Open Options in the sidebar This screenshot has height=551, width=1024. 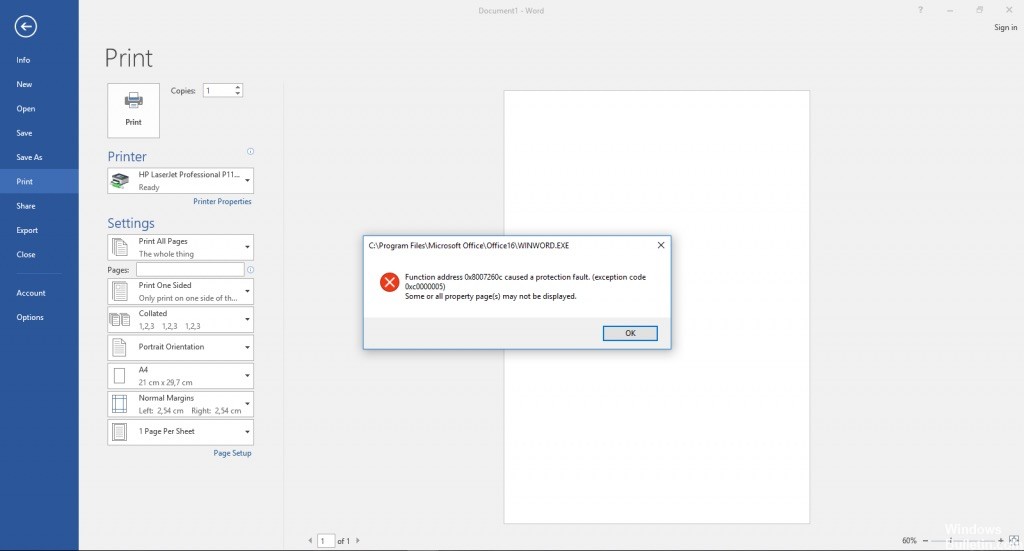[39, 317]
